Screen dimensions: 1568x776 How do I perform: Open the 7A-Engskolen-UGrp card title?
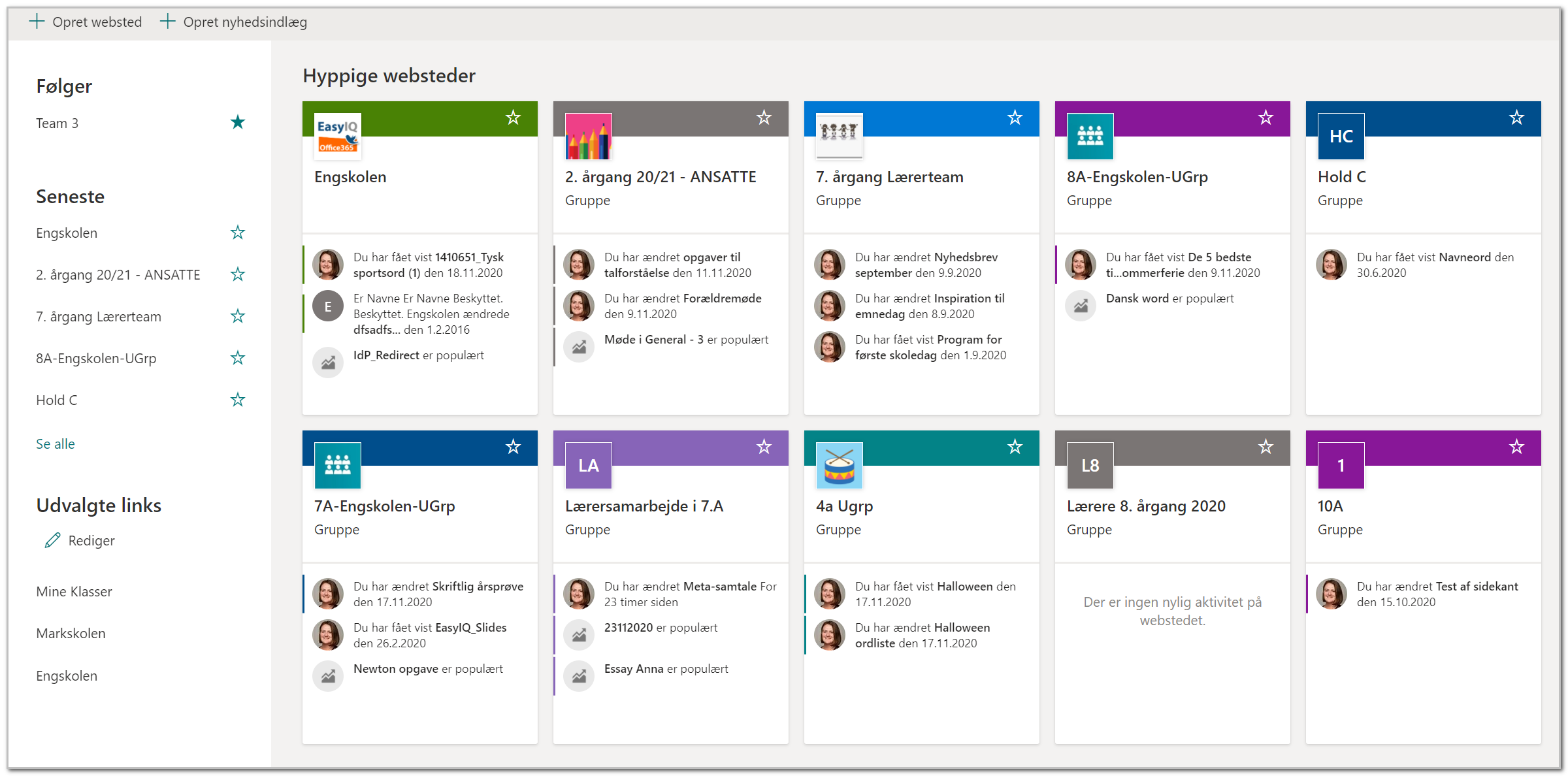385,506
